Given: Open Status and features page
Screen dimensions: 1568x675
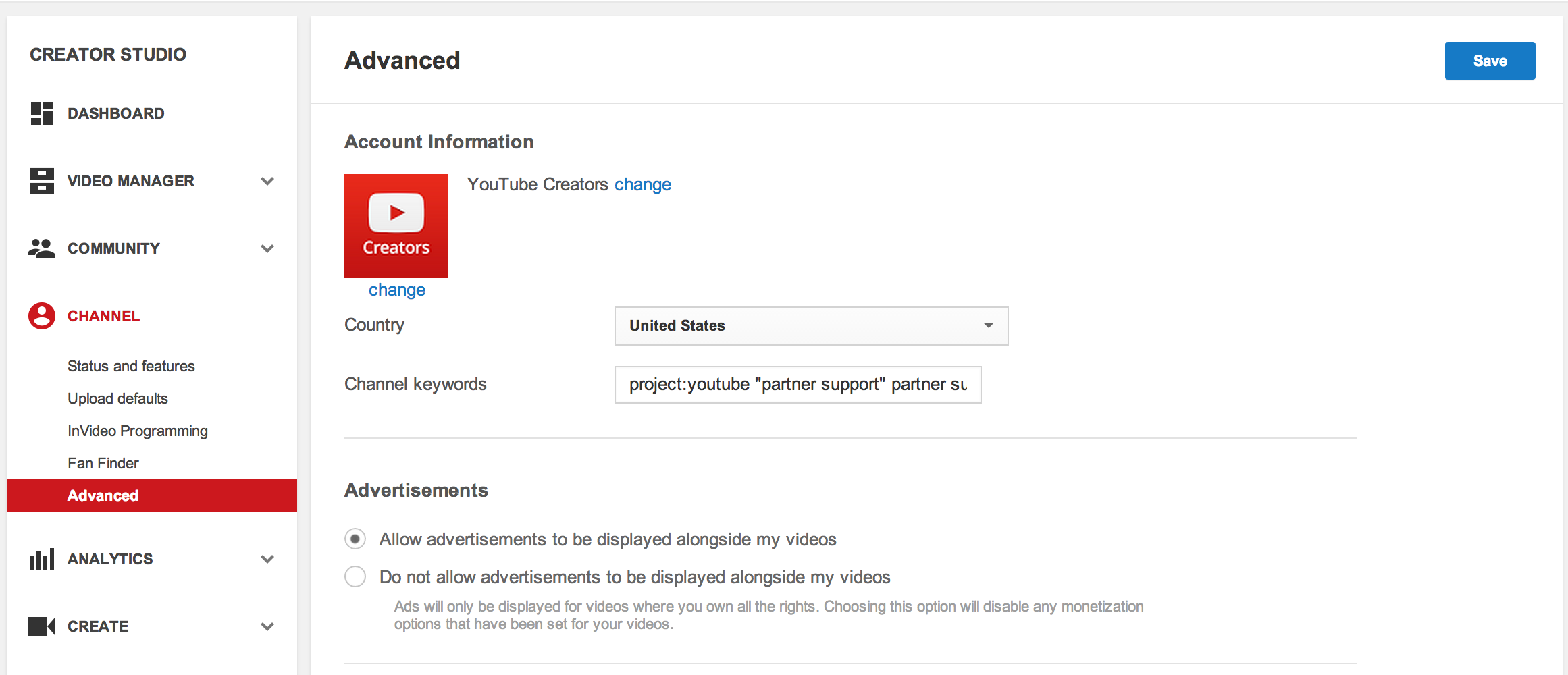Looking at the screenshot, I should (131, 366).
